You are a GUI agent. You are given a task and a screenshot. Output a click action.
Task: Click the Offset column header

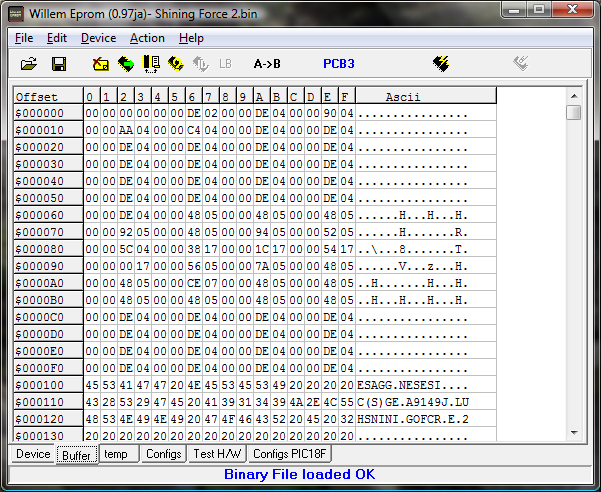48,96
